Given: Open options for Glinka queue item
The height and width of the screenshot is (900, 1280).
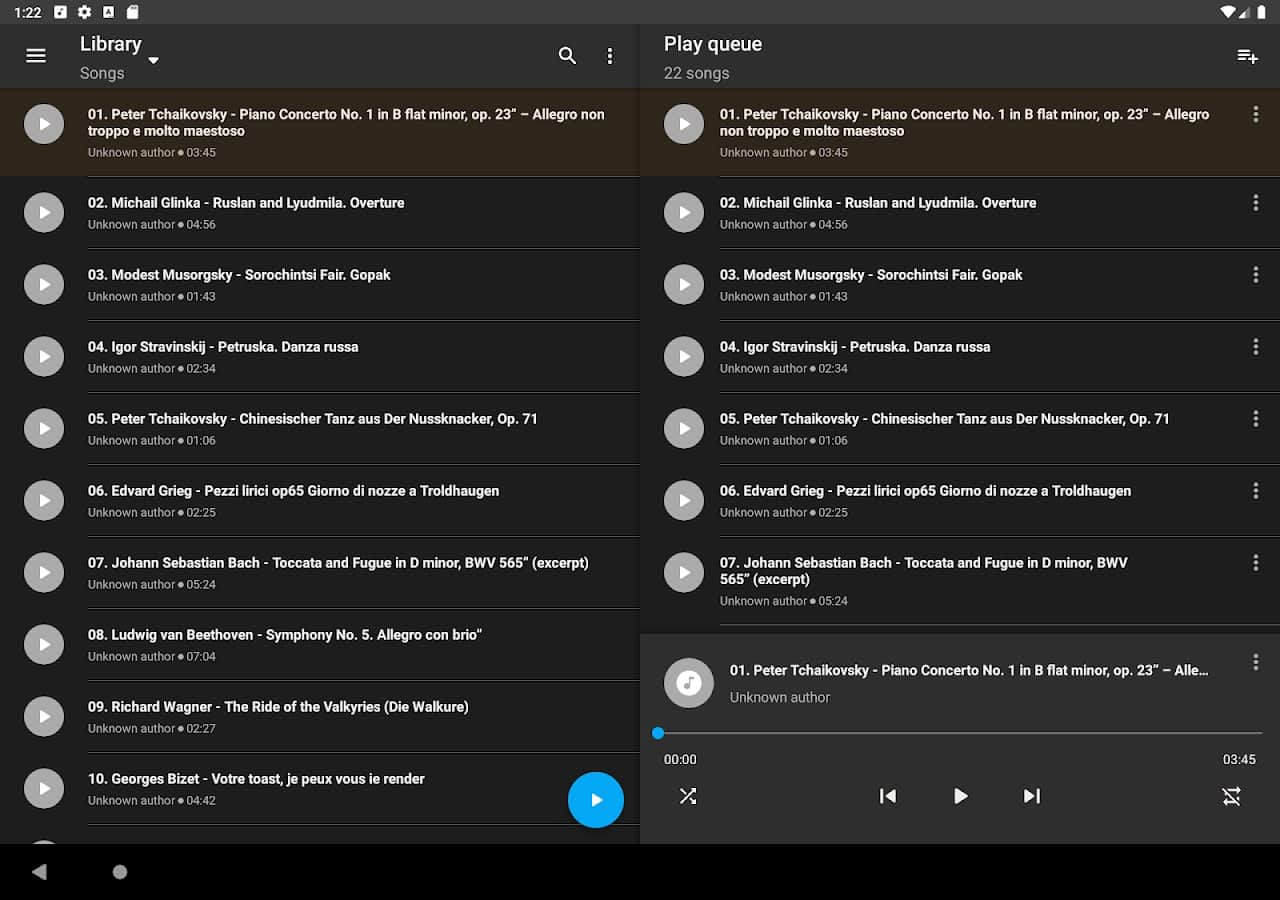Looking at the screenshot, I should 1256,203.
